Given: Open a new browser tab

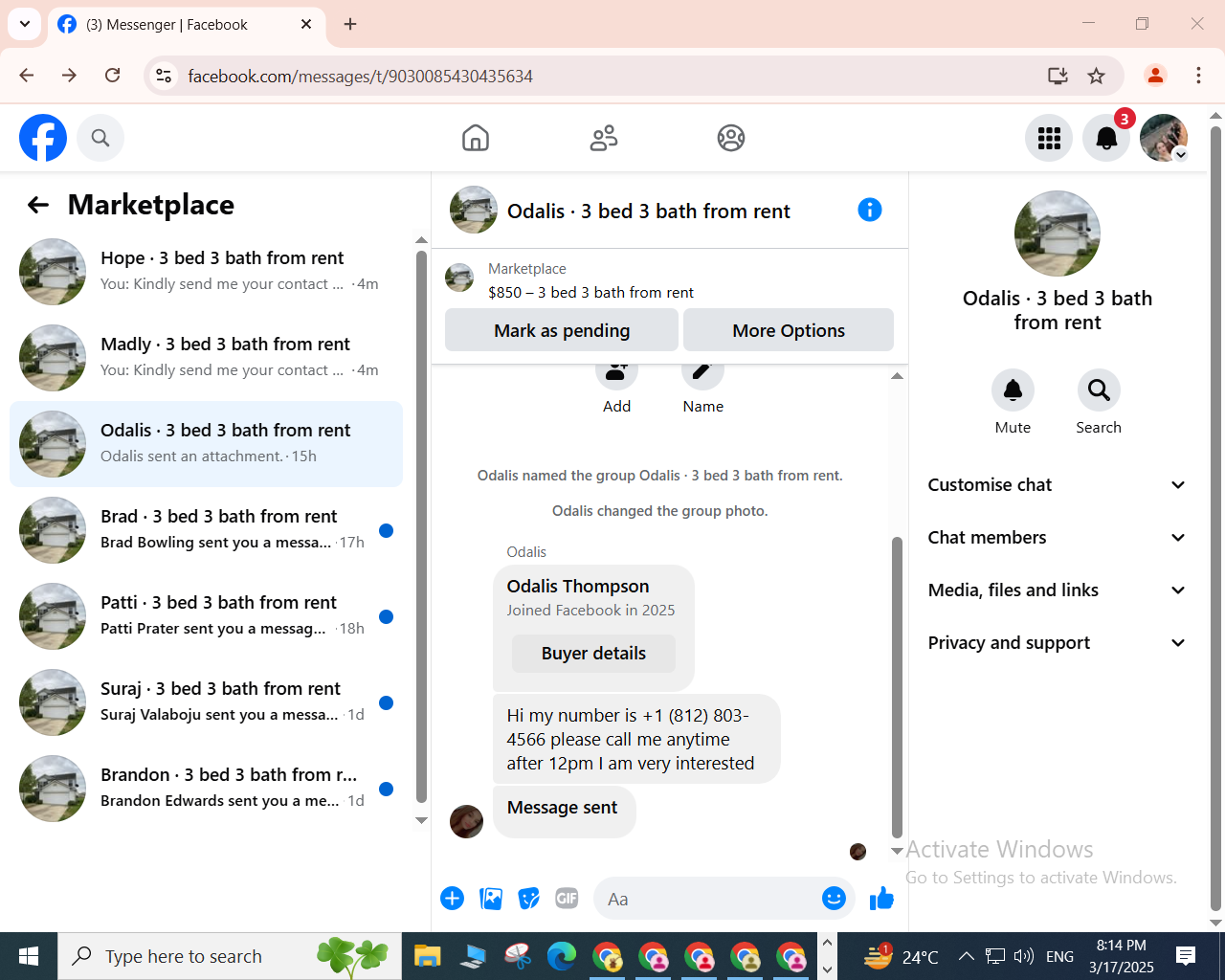Looking at the screenshot, I should pos(350,24).
